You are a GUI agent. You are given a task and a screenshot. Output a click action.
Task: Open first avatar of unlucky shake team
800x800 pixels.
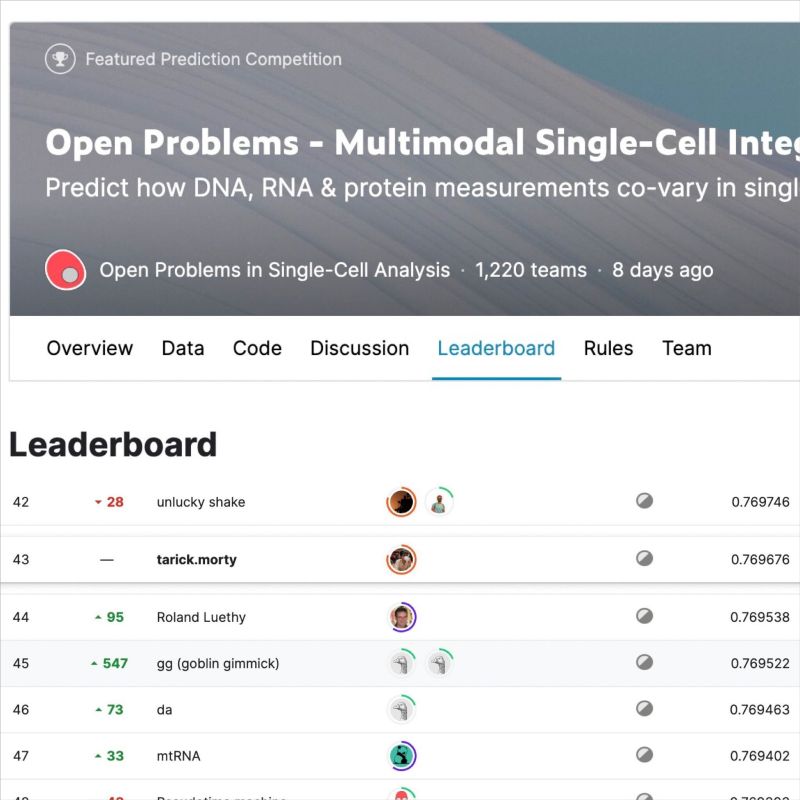coord(402,502)
